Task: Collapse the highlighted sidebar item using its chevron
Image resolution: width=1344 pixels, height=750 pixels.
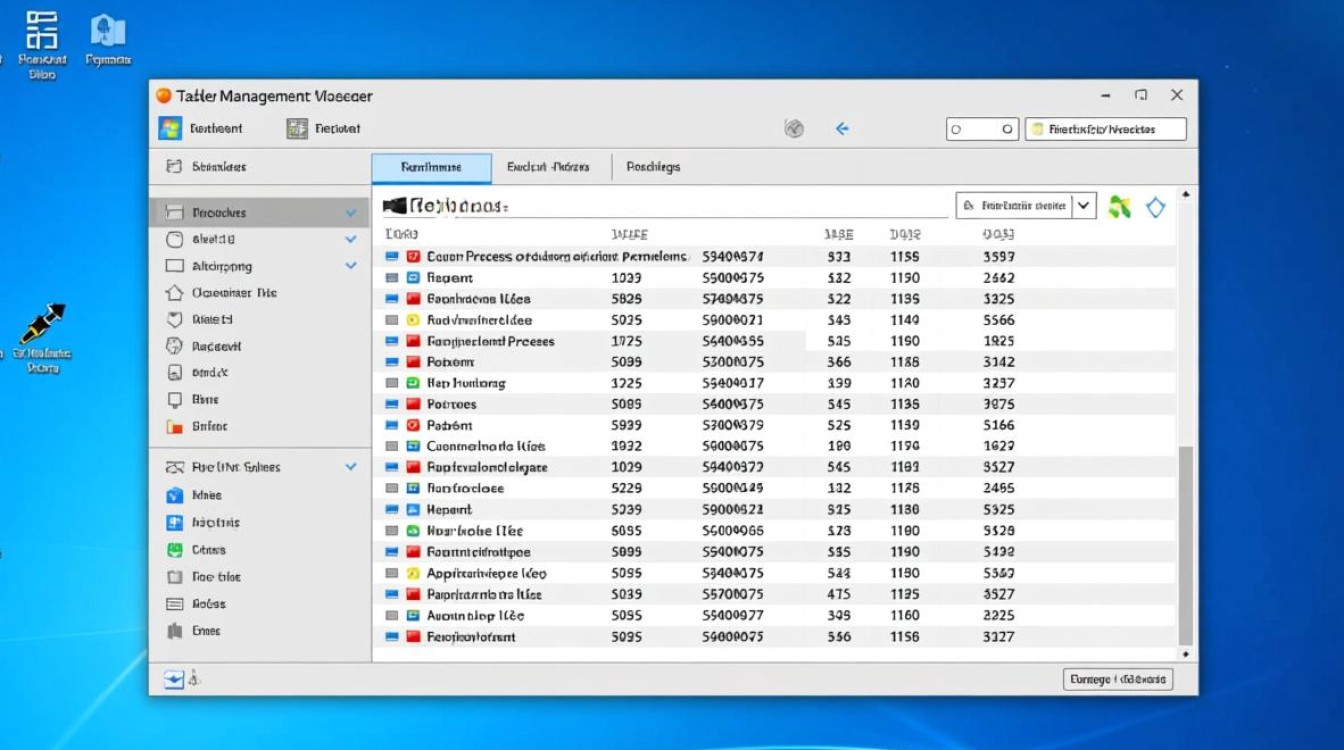Action: (351, 213)
